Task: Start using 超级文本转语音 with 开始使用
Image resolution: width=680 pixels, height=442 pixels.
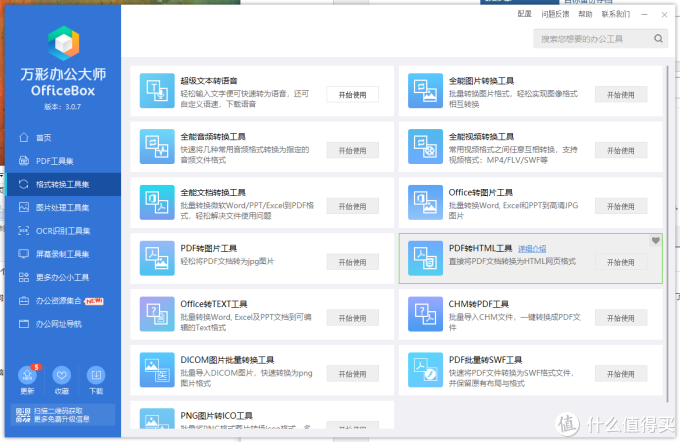Action: [353, 95]
